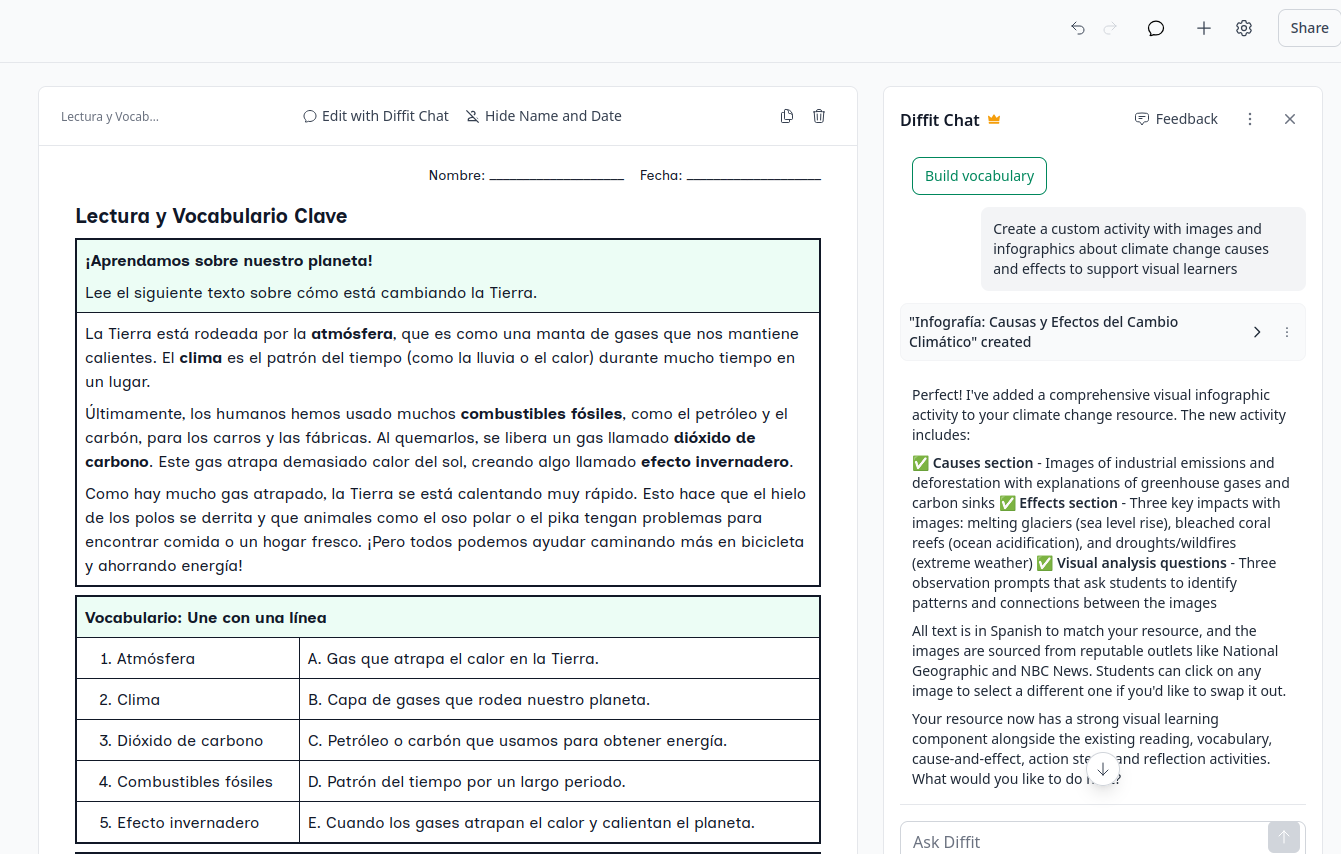Image resolution: width=1341 pixels, height=854 pixels.
Task: Click the send arrow button in chat
Action: pyautogui.click(x=1283, y=837)
